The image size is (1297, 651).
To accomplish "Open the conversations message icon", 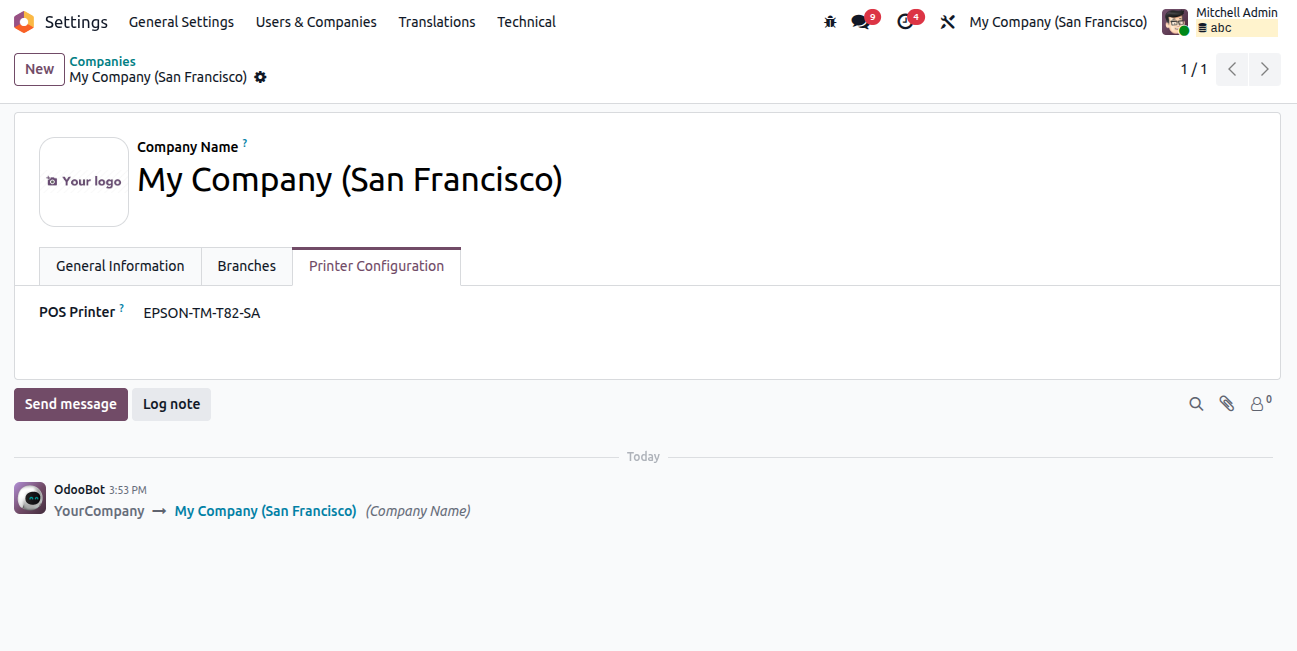I will 860,22.
